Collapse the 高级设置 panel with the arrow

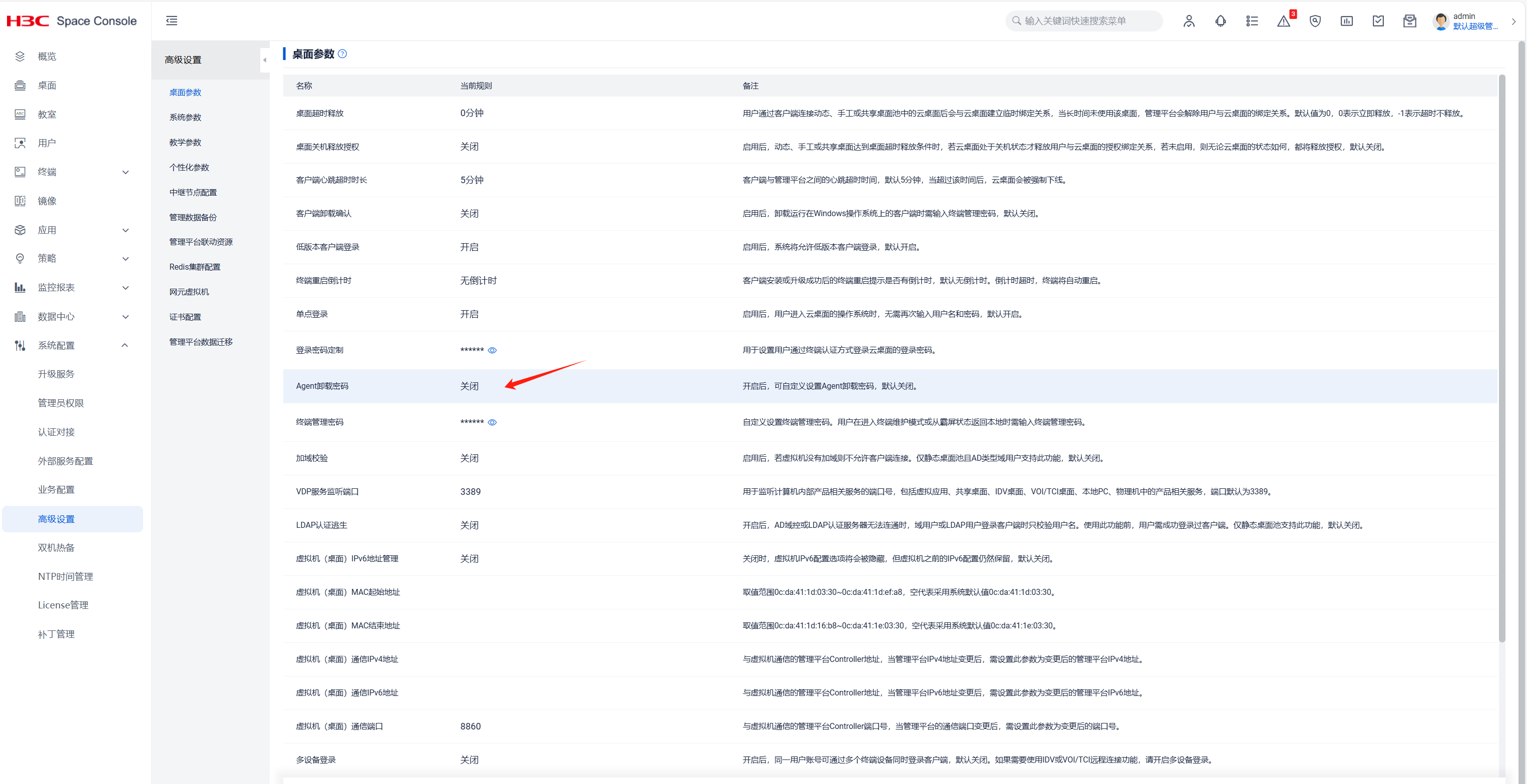264,60
